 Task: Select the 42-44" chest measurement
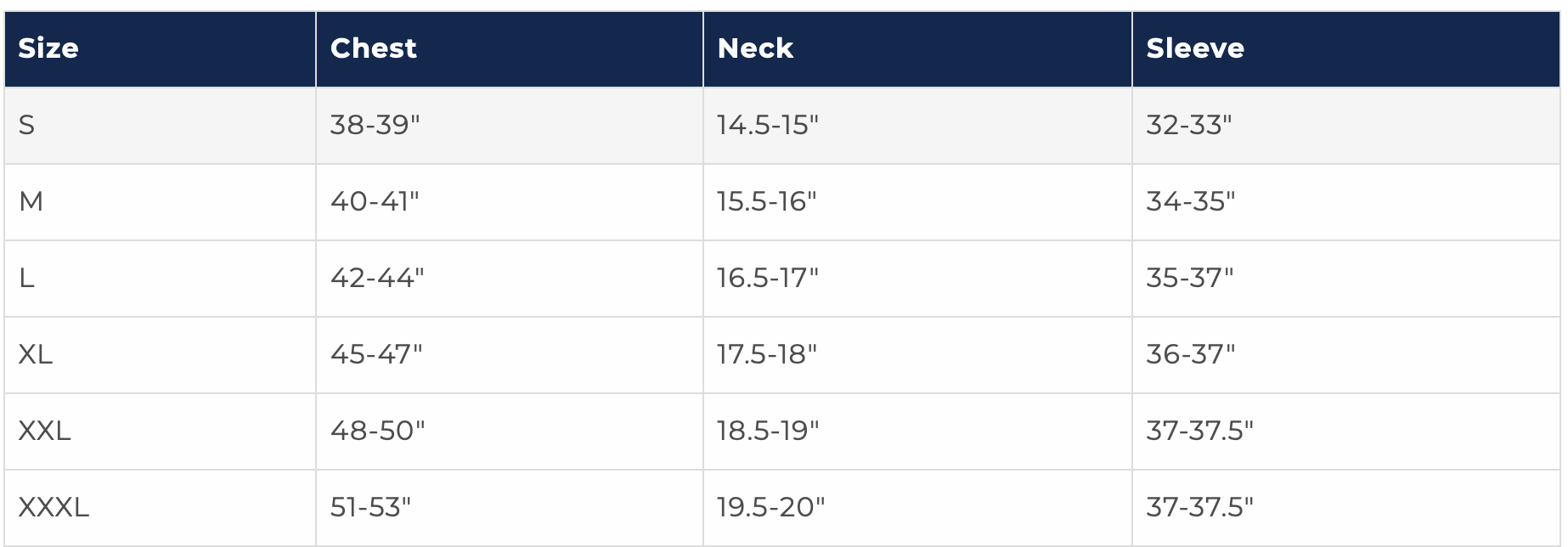click(376, 278)
